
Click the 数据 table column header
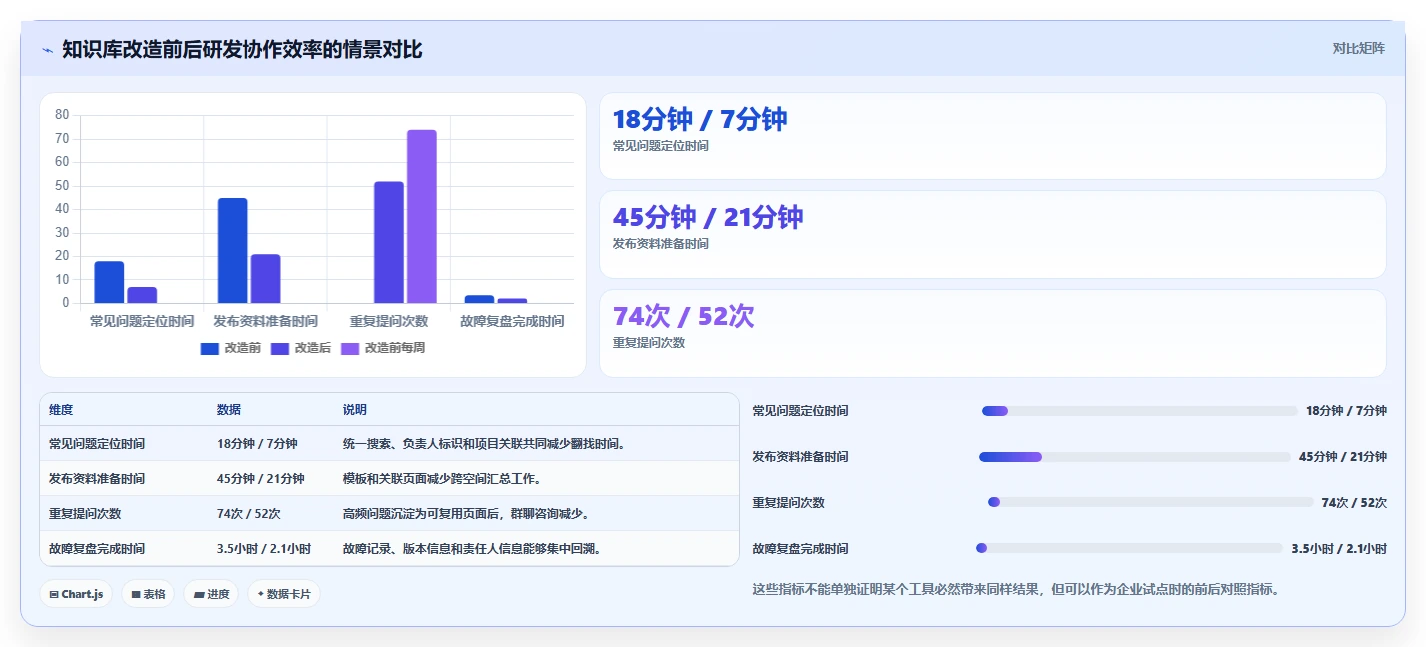coord(229,410)
